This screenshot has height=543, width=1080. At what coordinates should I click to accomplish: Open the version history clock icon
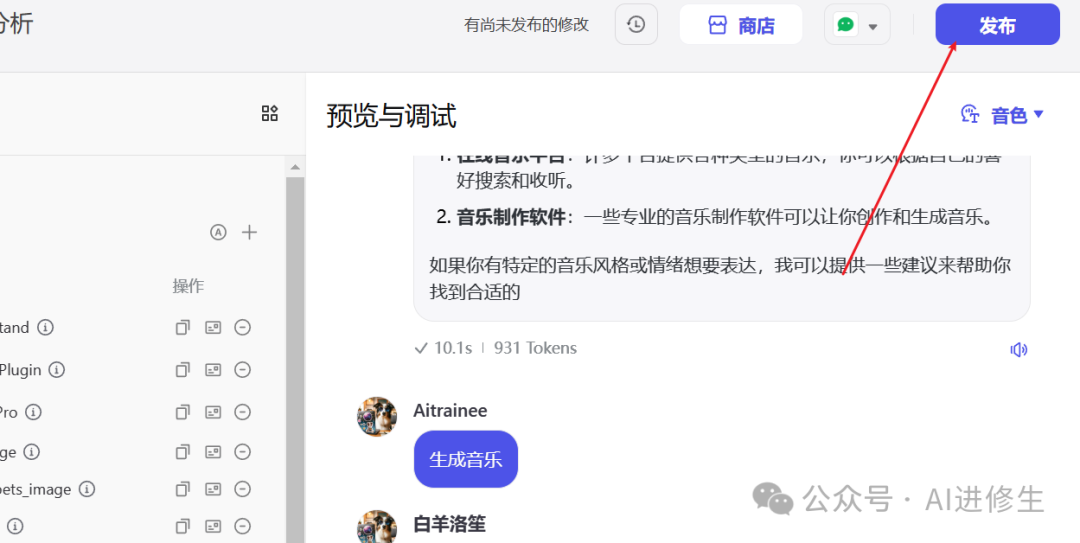click(x=636, y=25)
